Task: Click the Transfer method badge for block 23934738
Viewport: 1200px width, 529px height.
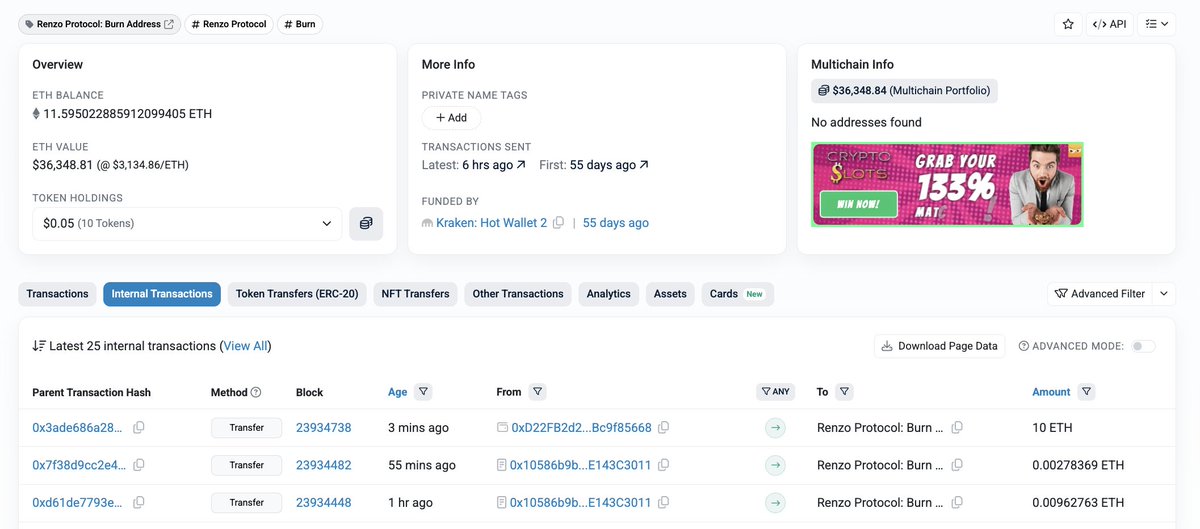Action: point(246,428)
